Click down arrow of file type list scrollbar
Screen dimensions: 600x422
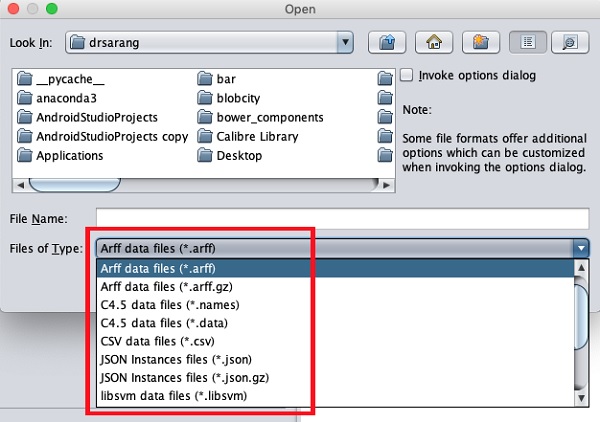pyautogui.click(x=581, y=398)
